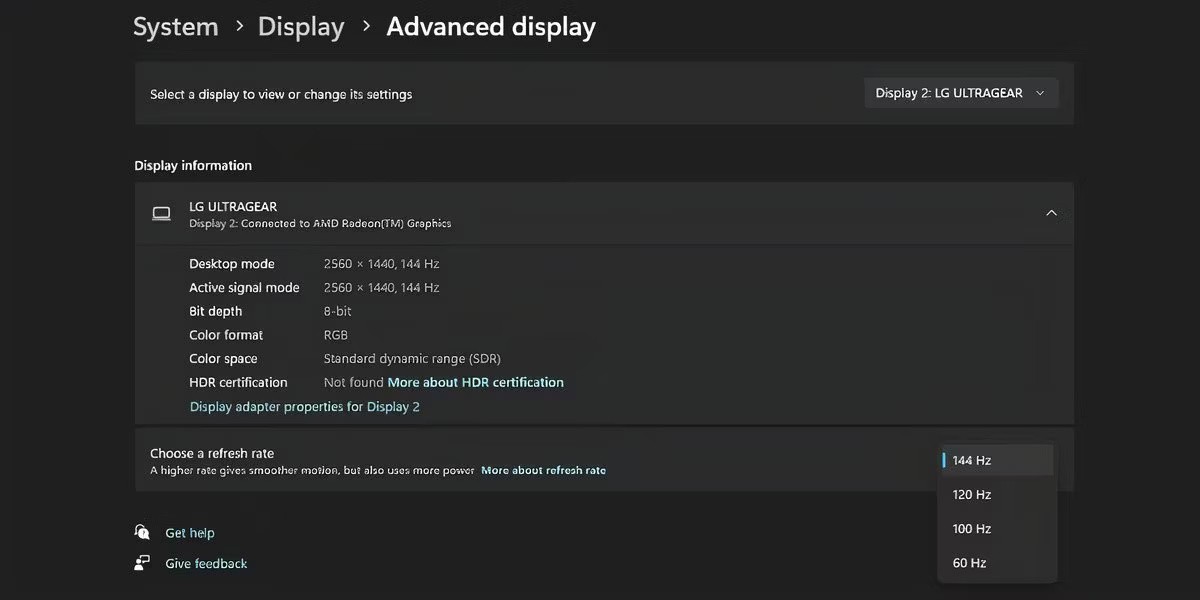The image size is (1200, 600).
Task: Click the Get help icon
Action: point(142,532)
